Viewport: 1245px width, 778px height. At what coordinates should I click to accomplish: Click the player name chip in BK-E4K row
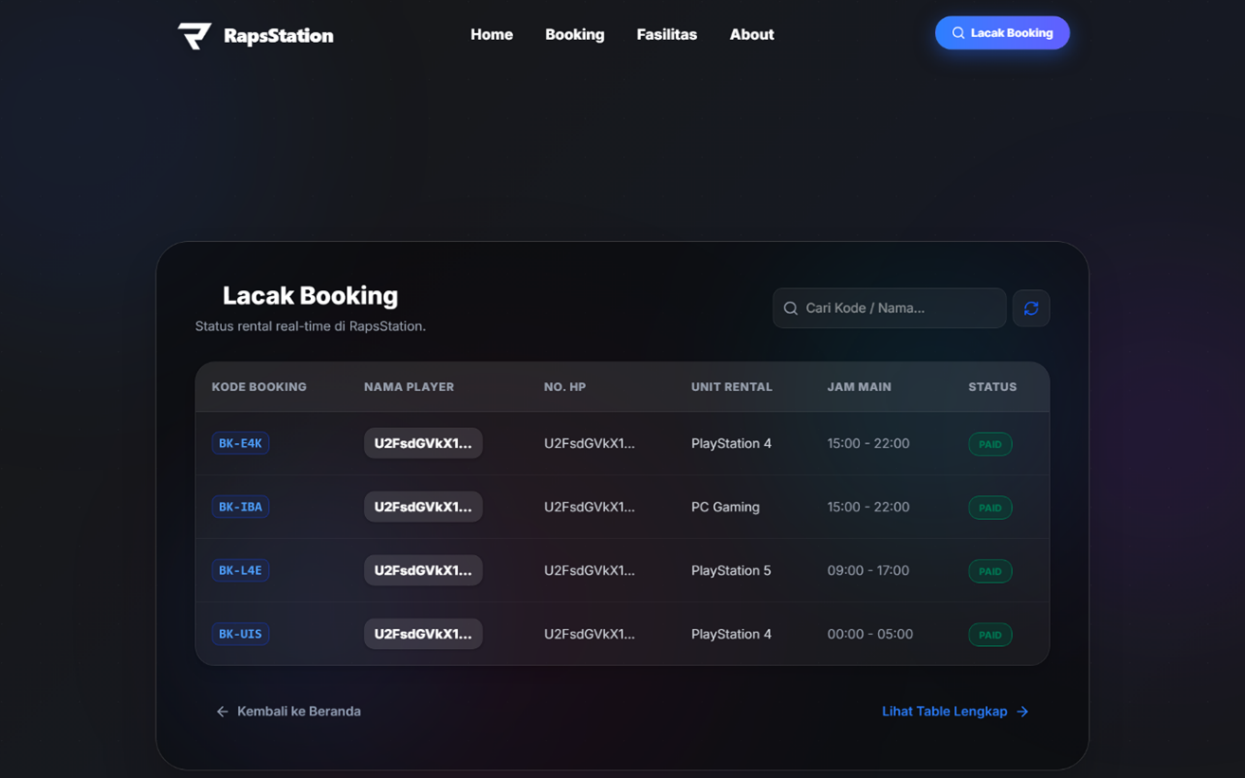[423, 443]
